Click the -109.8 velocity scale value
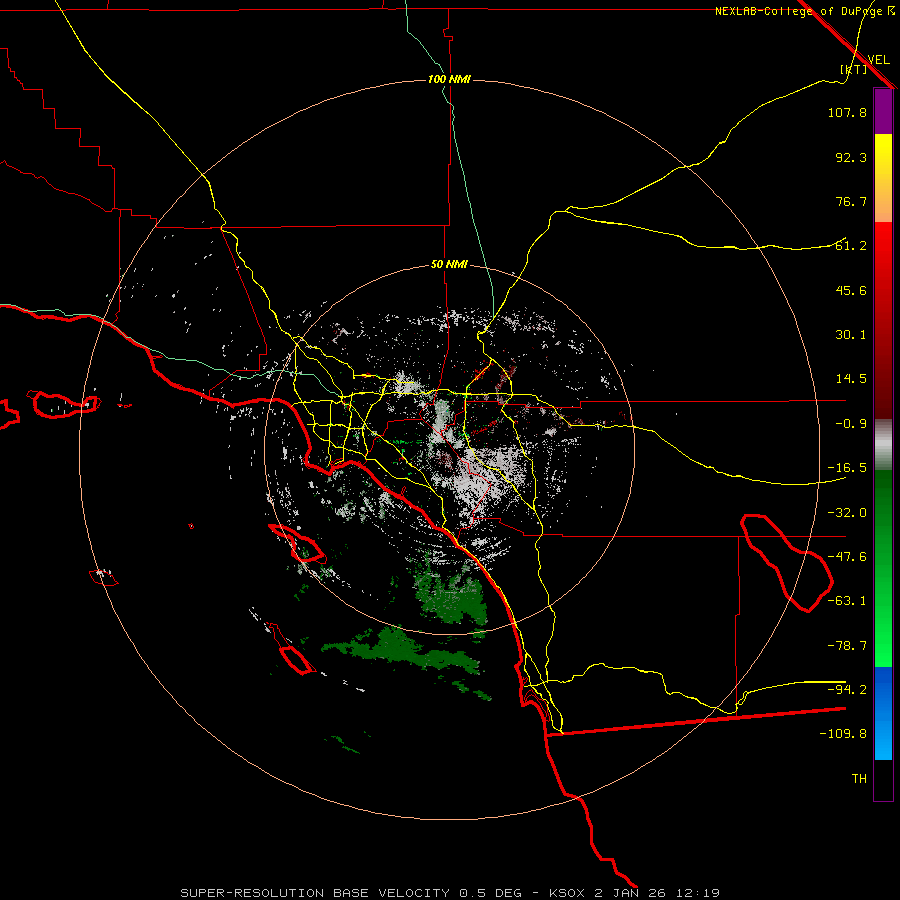900x900 pixels. pyautogui.click(x=843, y=734)
